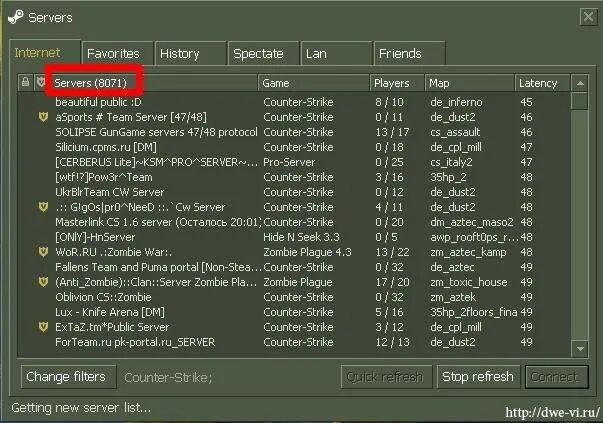
Task: Click the 'zm_toxic_house' map cell
Action: tap(468, 282)
